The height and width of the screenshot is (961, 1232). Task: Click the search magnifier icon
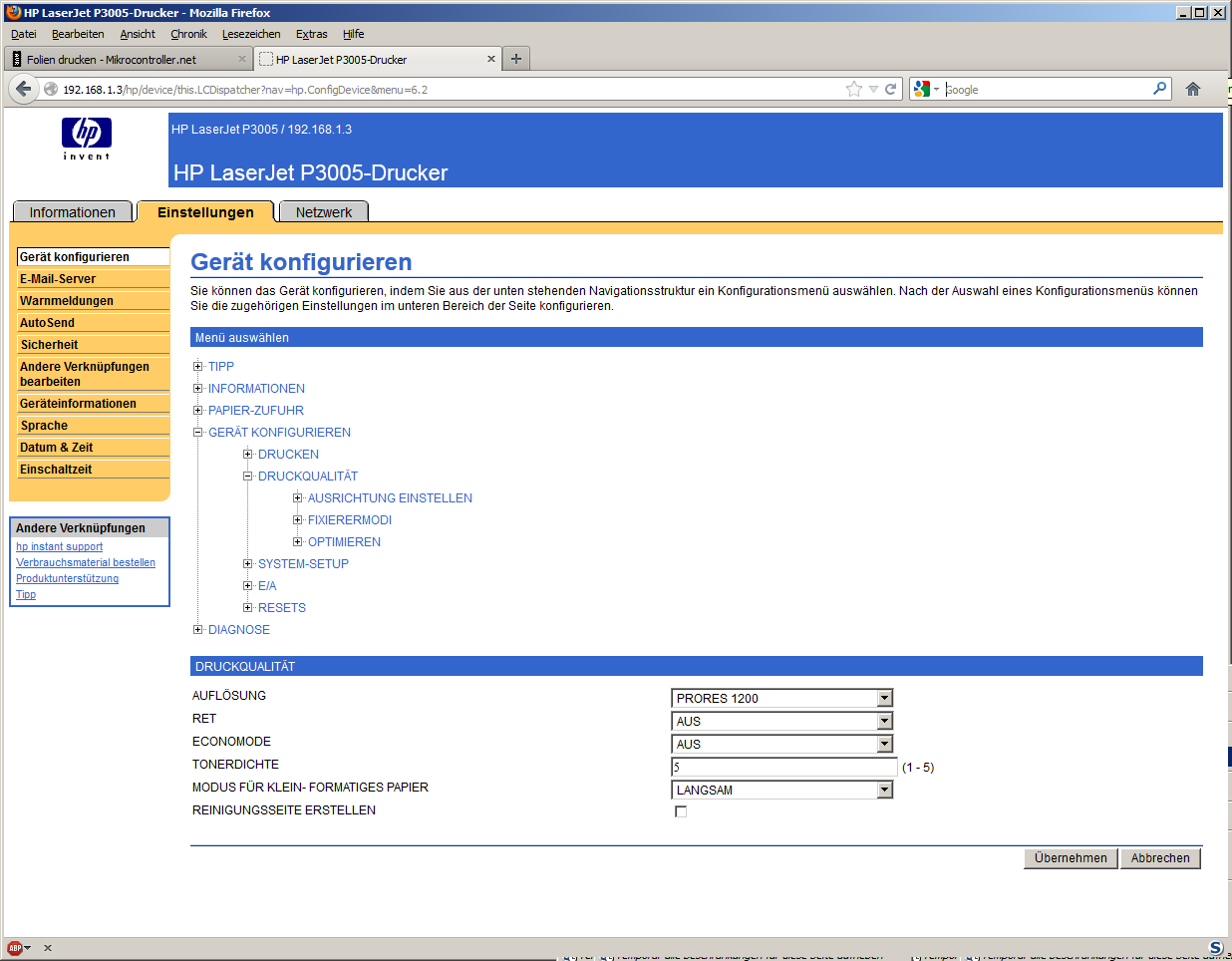pyautogui.click(x=1159, y=89)
